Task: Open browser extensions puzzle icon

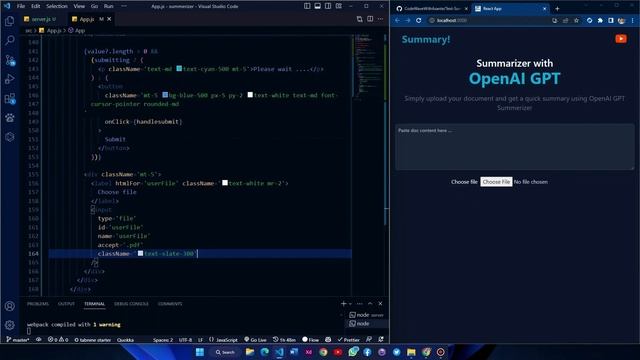Action: pos(600,20)
